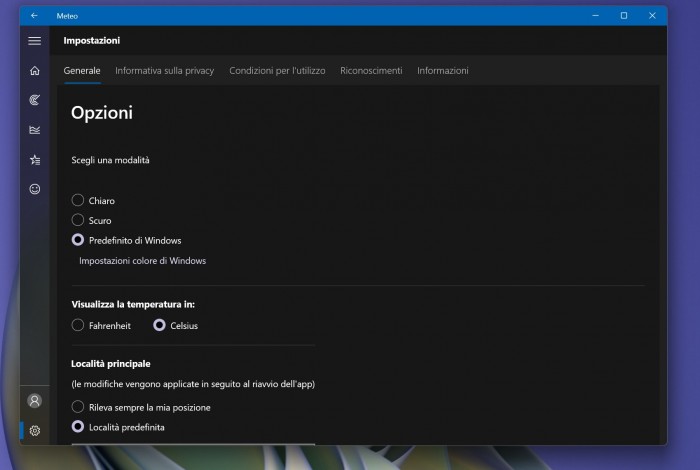Screen dimensions: 700x470
Task: Set temperature to Celsius
Action: [x=159, y=325]
